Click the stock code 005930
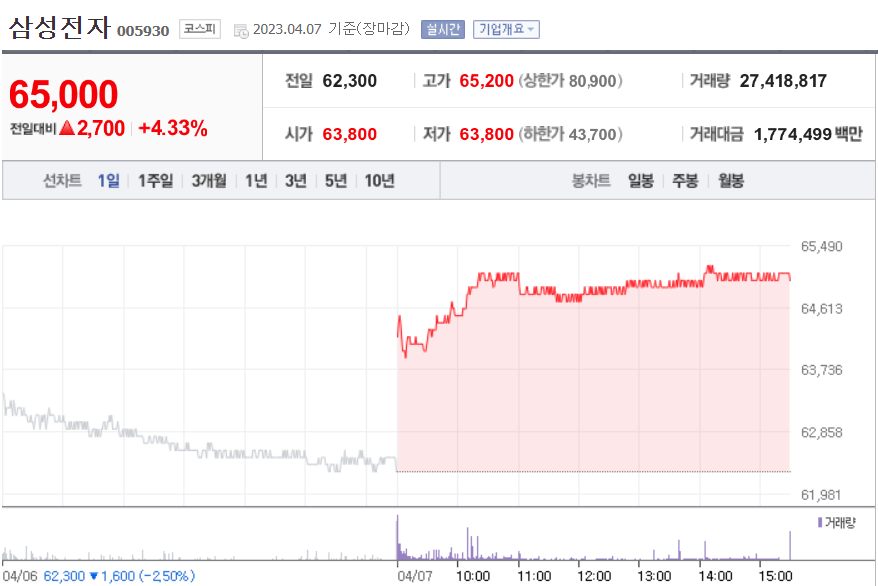878x586 pixels. 143,31
